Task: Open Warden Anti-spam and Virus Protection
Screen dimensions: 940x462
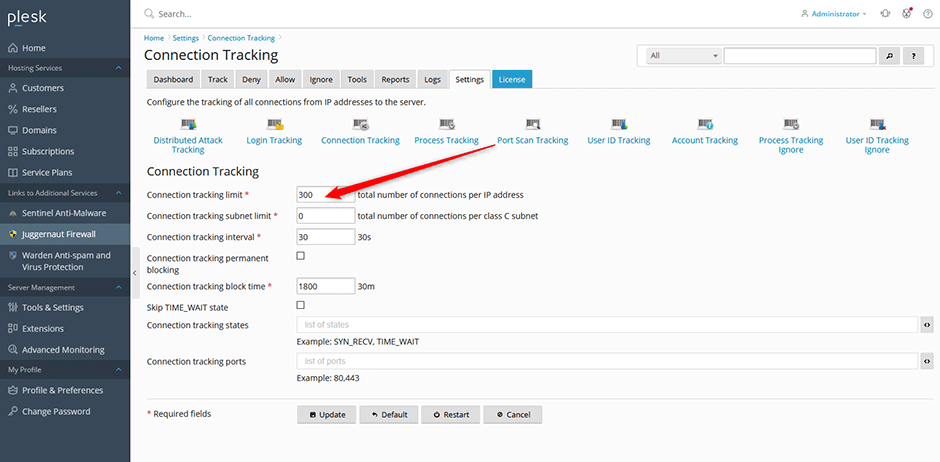Action: (65, 261)
